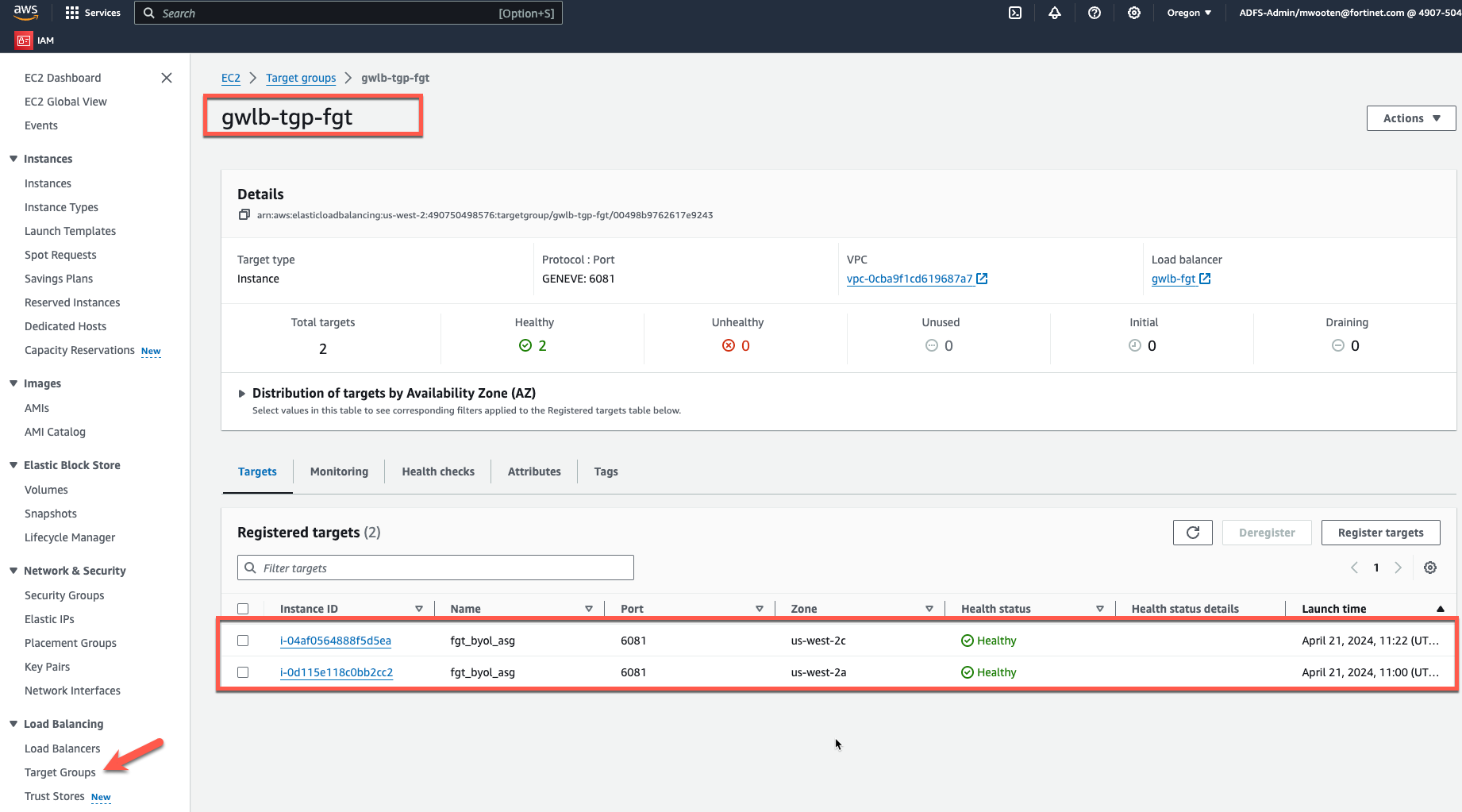Click the Deregister button
1462x812 pixels.
tap(1267, 533)
